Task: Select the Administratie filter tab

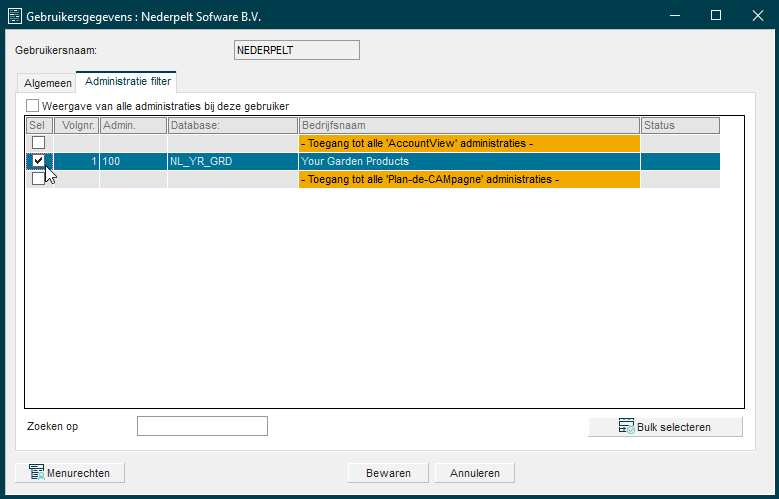Action: click(127, 81)
